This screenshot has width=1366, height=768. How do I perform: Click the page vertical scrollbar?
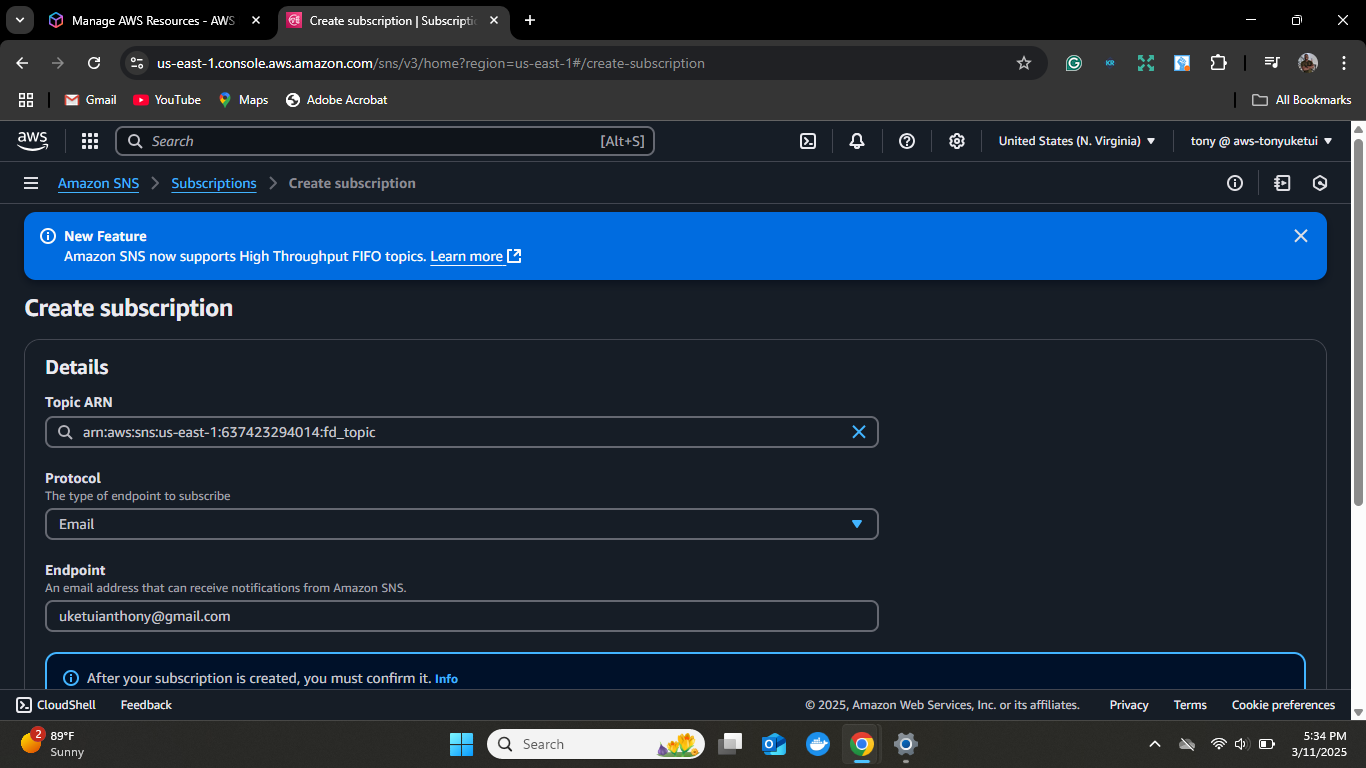coord(1358,320)
